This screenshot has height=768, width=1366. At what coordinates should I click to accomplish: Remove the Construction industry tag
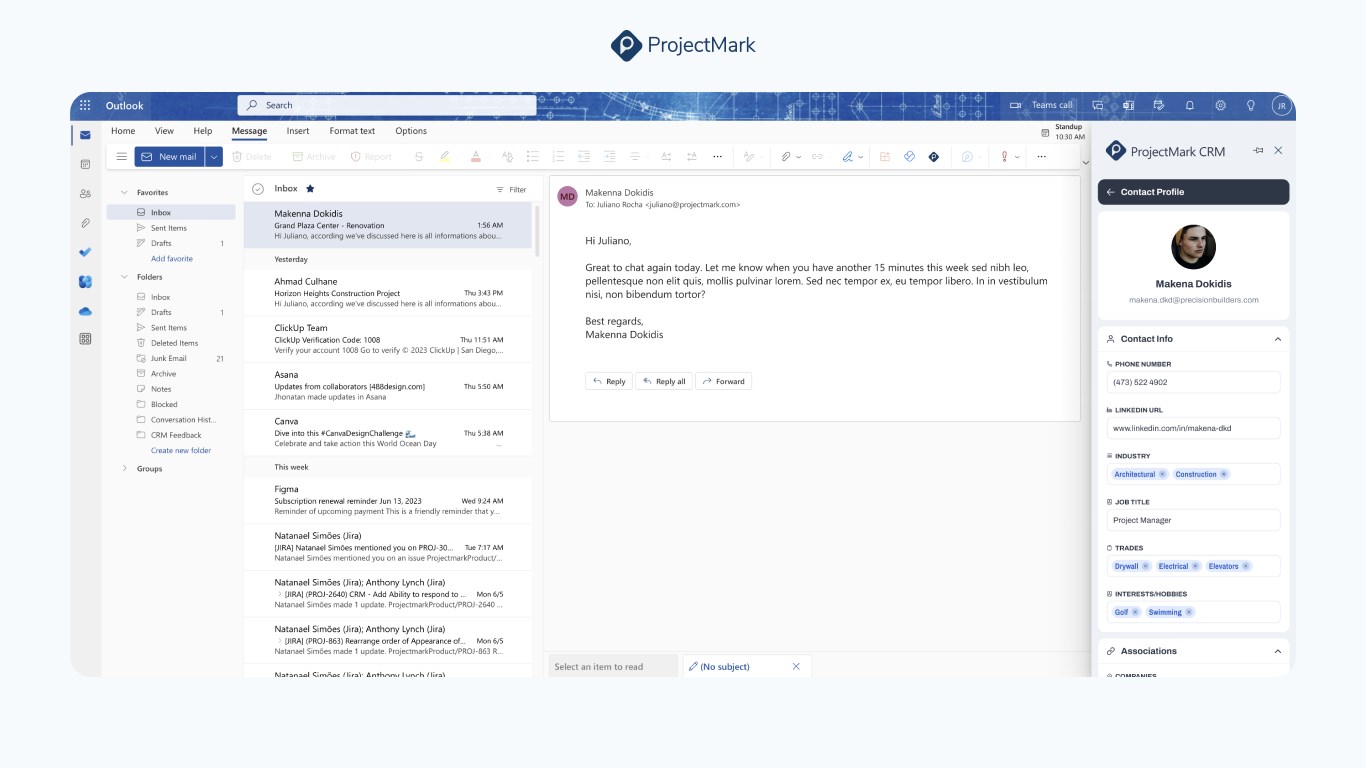coord(1224,474)
